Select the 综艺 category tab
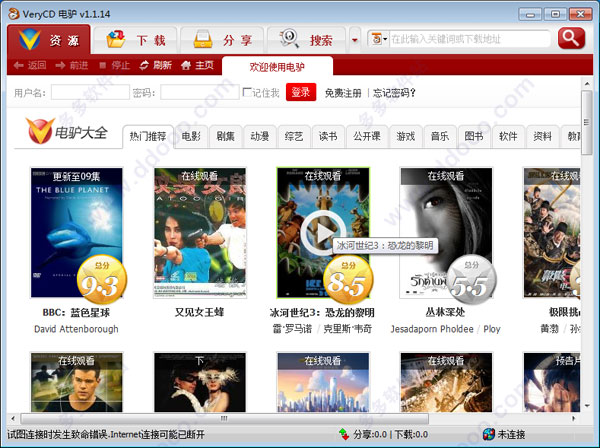 point(294,136)
